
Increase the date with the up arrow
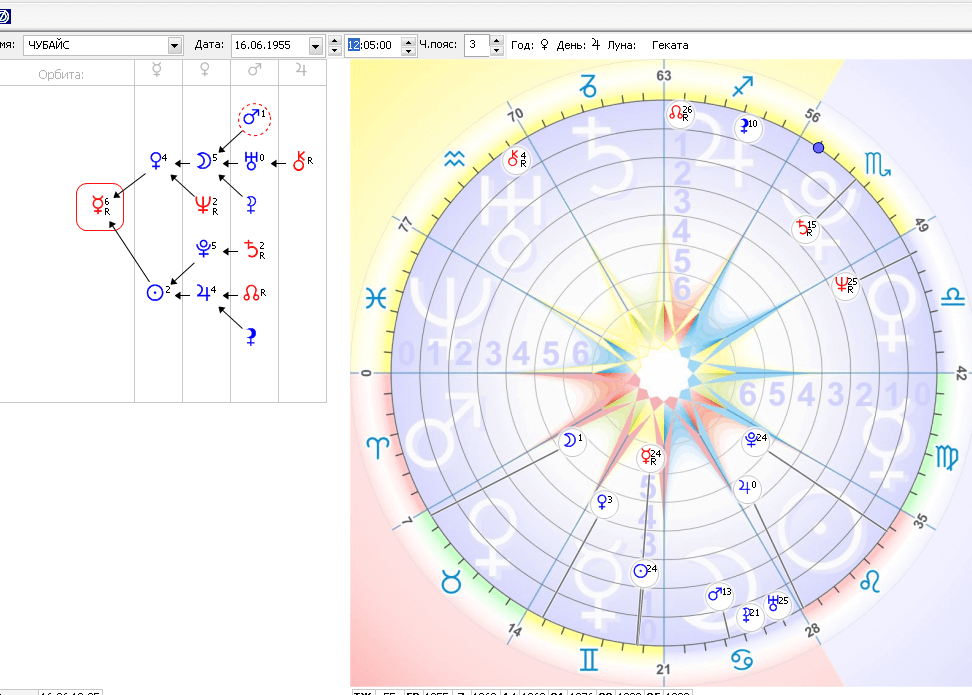click(335, 40)
